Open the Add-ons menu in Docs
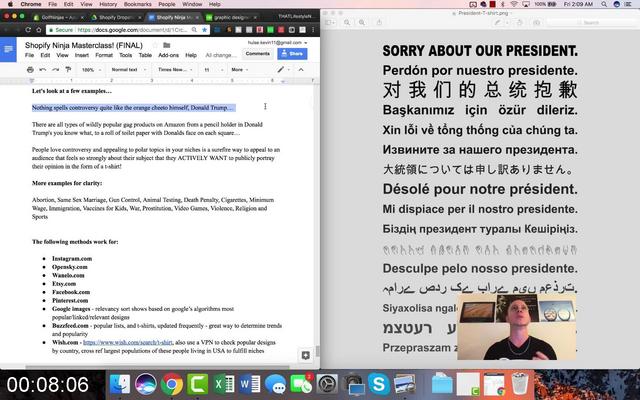This screenshot has width=640, height=400. pos(169,55)
